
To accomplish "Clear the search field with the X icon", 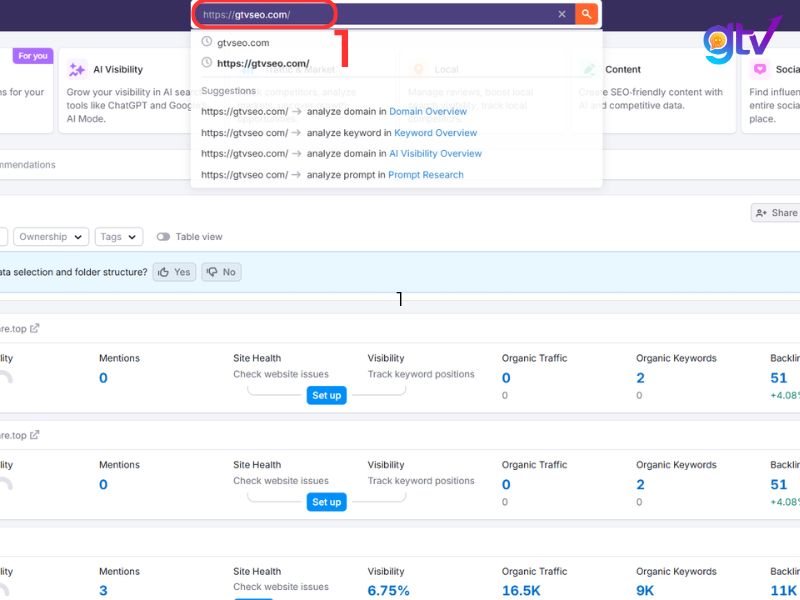I will click(x=563, y=14).
